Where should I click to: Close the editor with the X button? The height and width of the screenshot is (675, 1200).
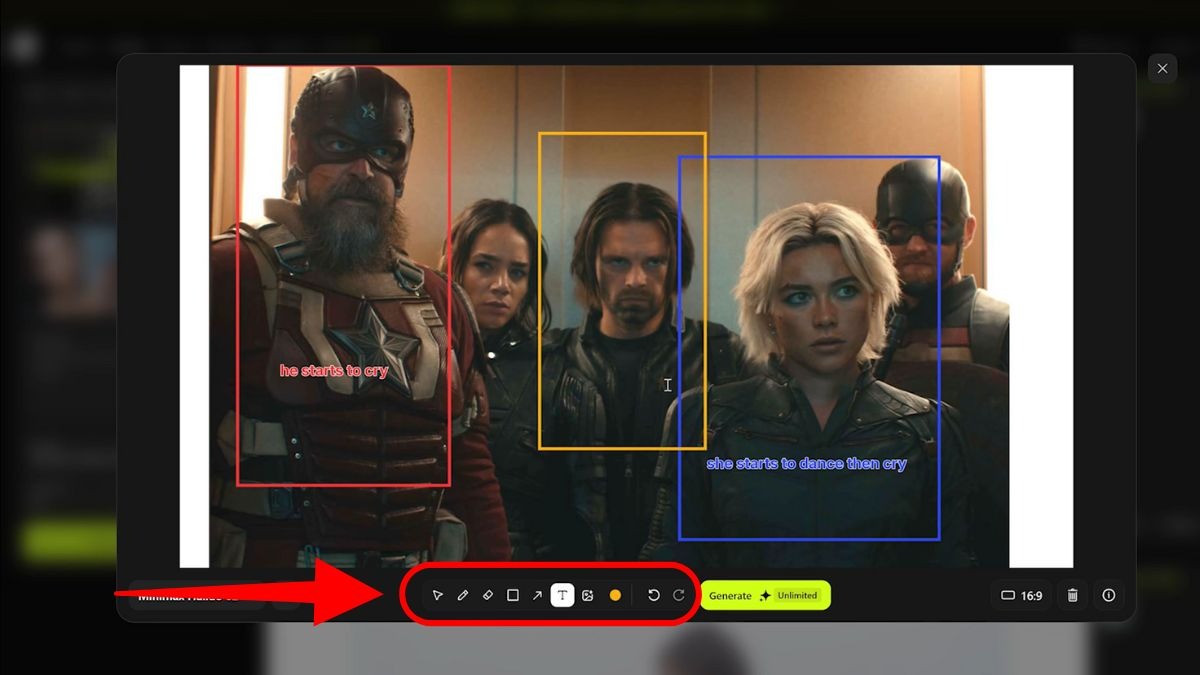(x=1162, y=68)
